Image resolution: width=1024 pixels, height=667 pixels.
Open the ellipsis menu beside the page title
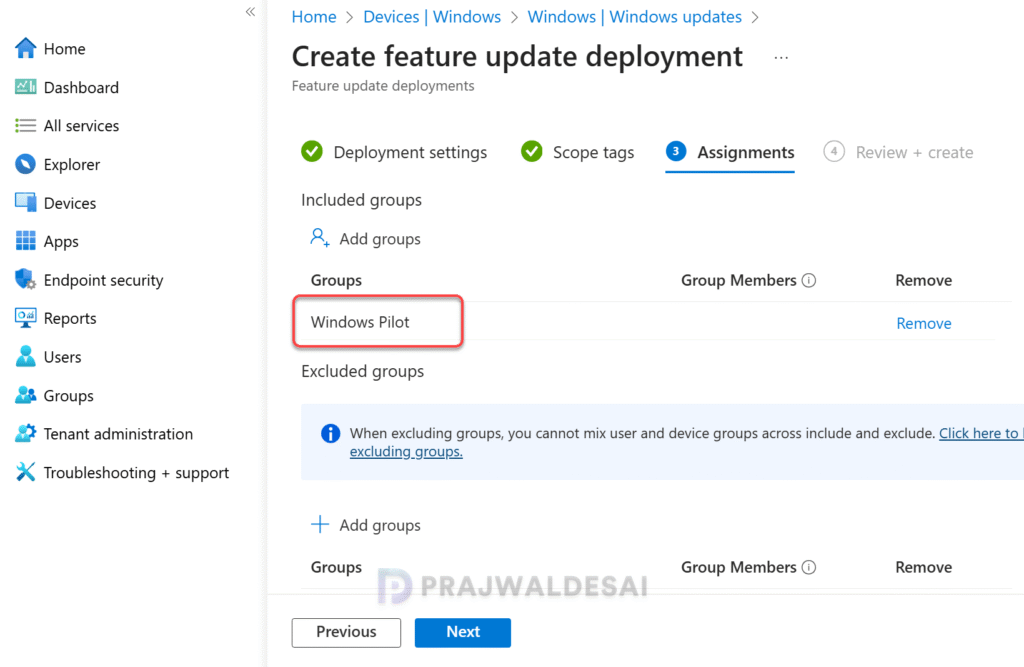click(781, 58)
